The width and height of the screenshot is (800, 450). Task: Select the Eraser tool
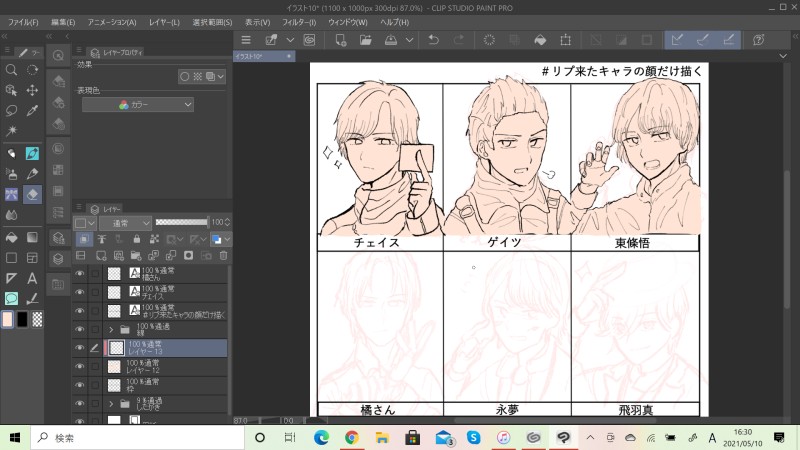(32, 194)
